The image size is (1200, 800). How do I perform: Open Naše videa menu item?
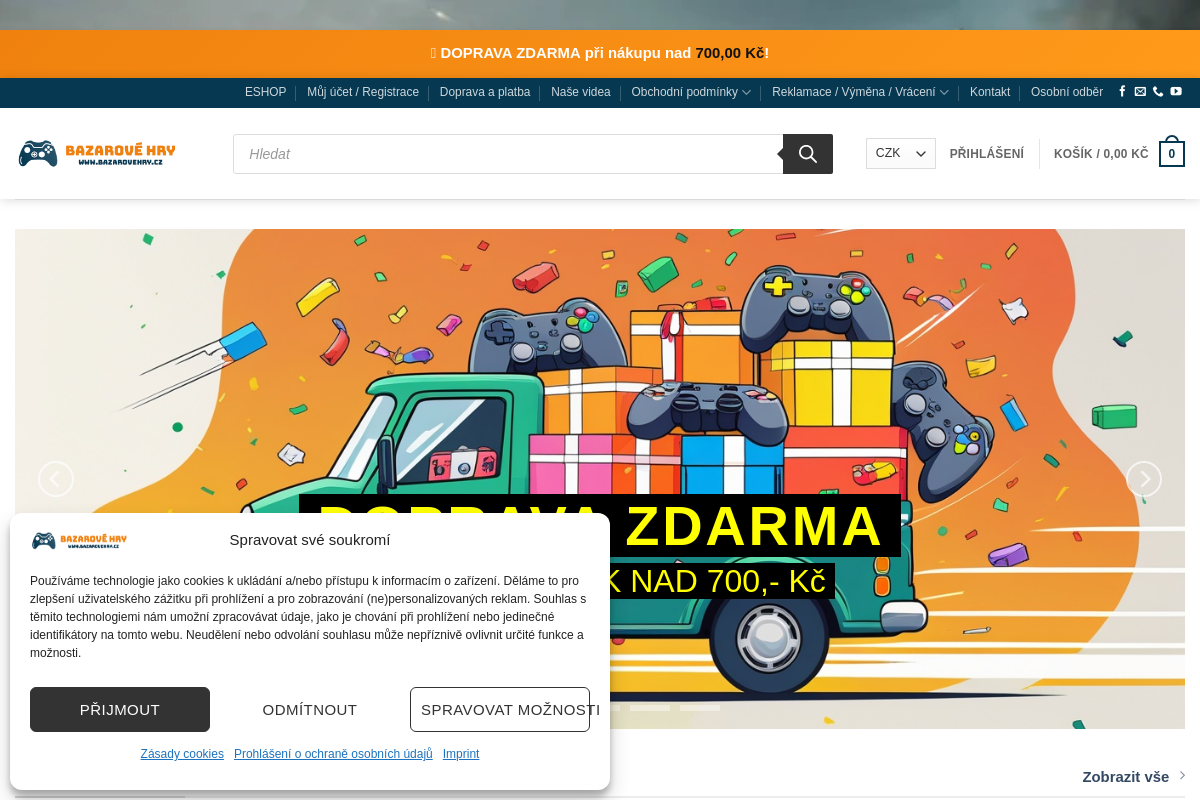pyautogui.click(x=581, y=92)
